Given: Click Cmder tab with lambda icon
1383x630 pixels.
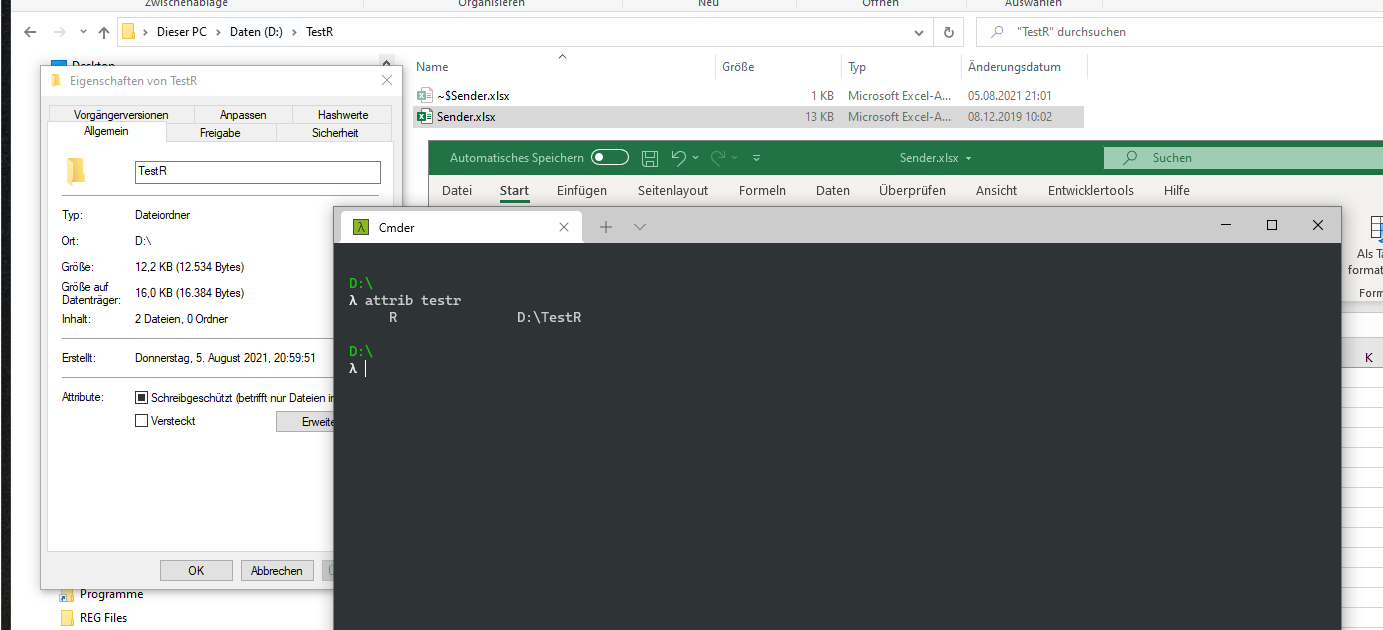Looking at the screenshot, I should (x=461, y=227).
